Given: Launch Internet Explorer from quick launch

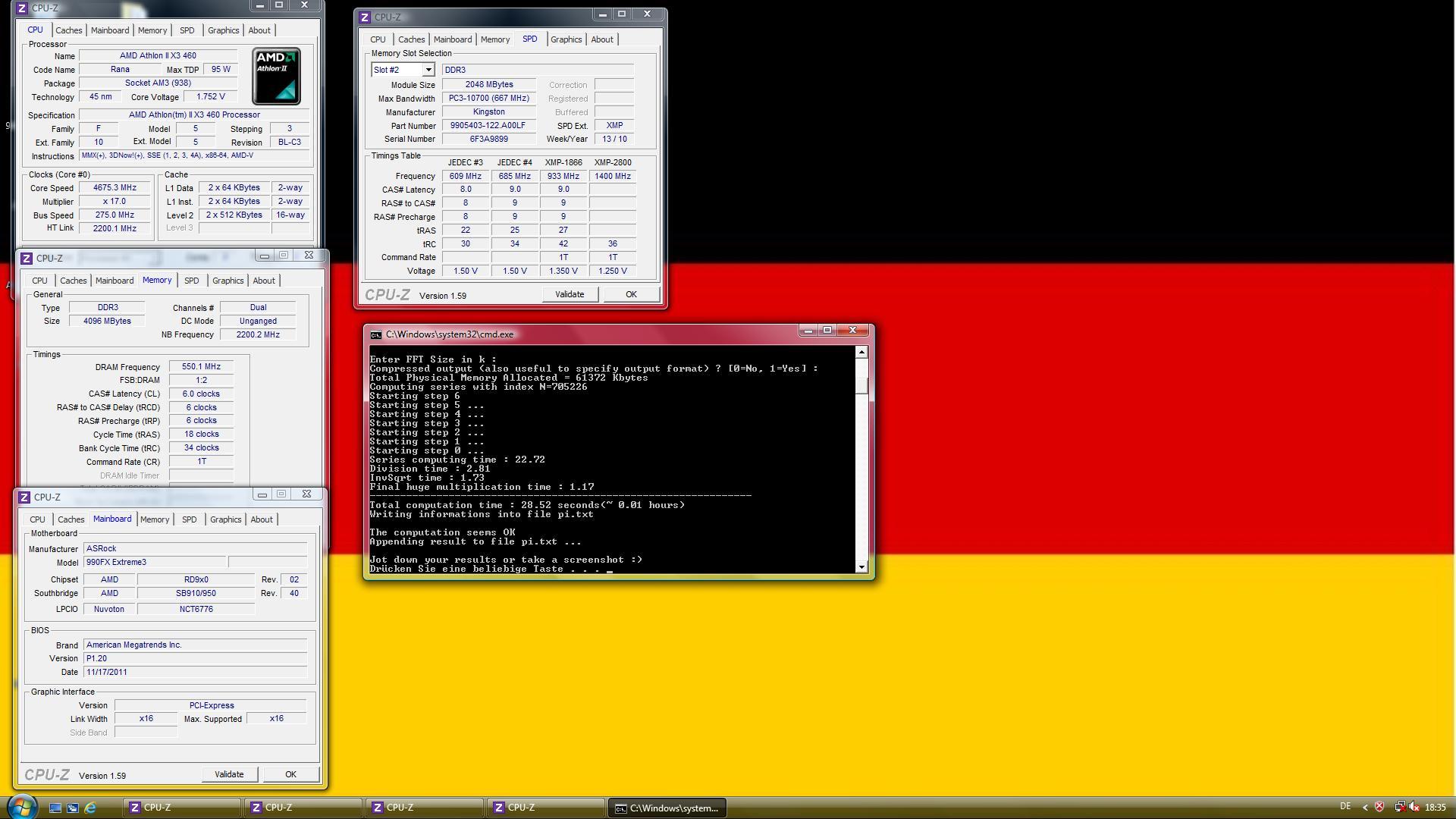Looking at the screenshot, I should click(x=90, y=808).
